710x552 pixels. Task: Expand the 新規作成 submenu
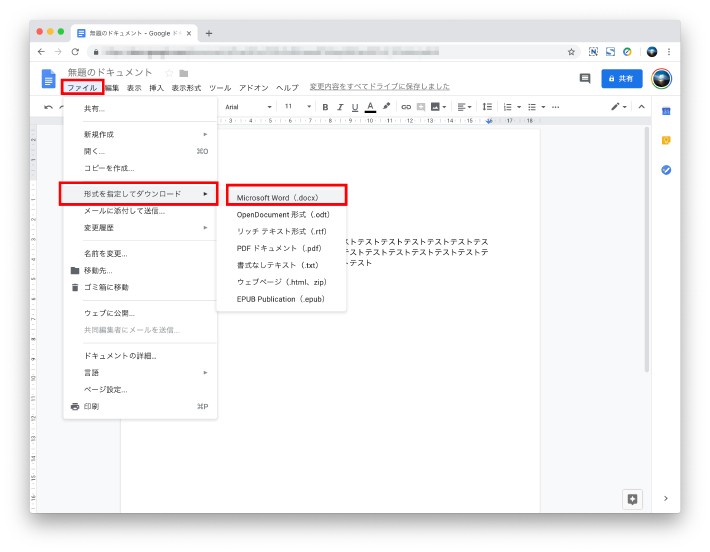tap(140, 134)
